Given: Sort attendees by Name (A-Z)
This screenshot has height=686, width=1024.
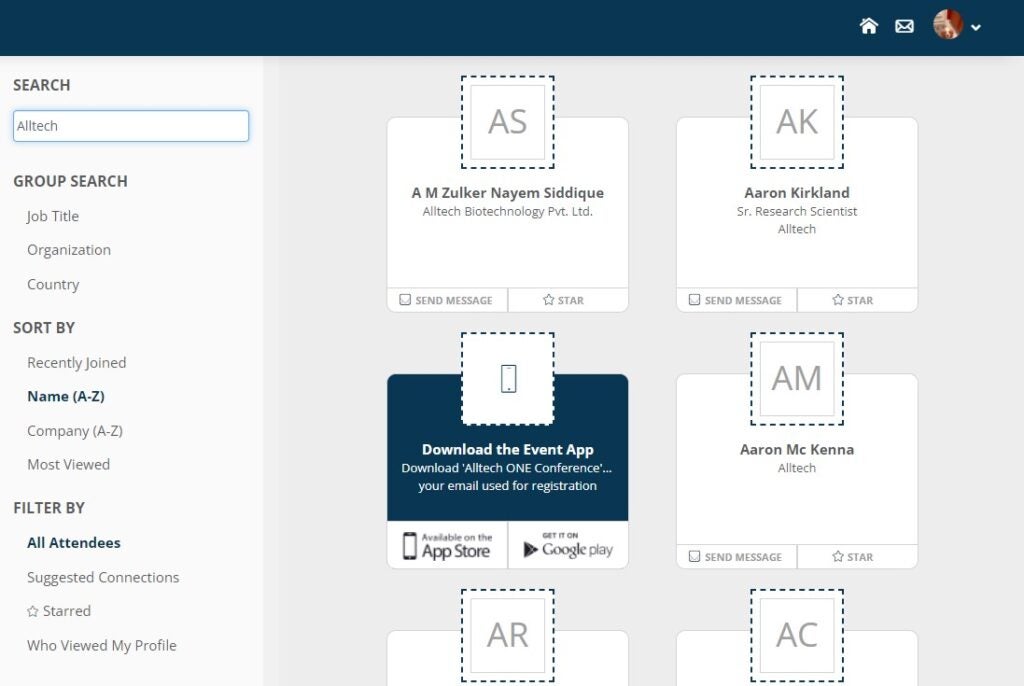Looking at the screenshot, I should click(65, 397).
